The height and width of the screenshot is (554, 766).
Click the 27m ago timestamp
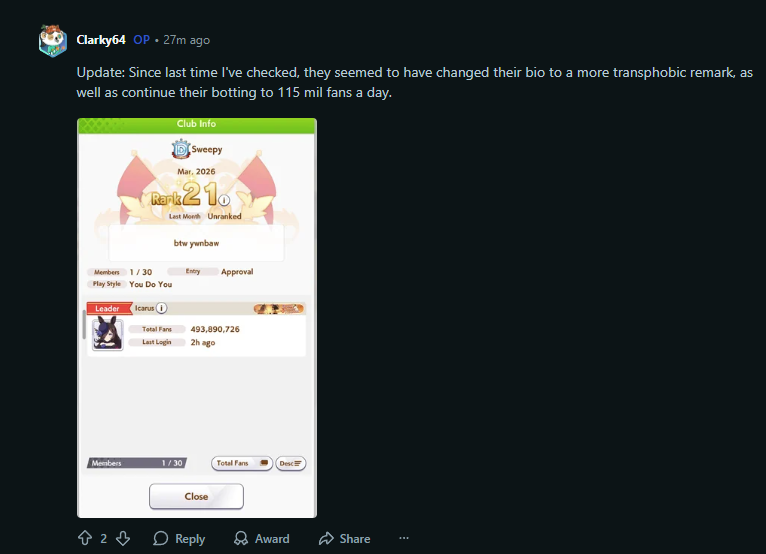point(187,40)
